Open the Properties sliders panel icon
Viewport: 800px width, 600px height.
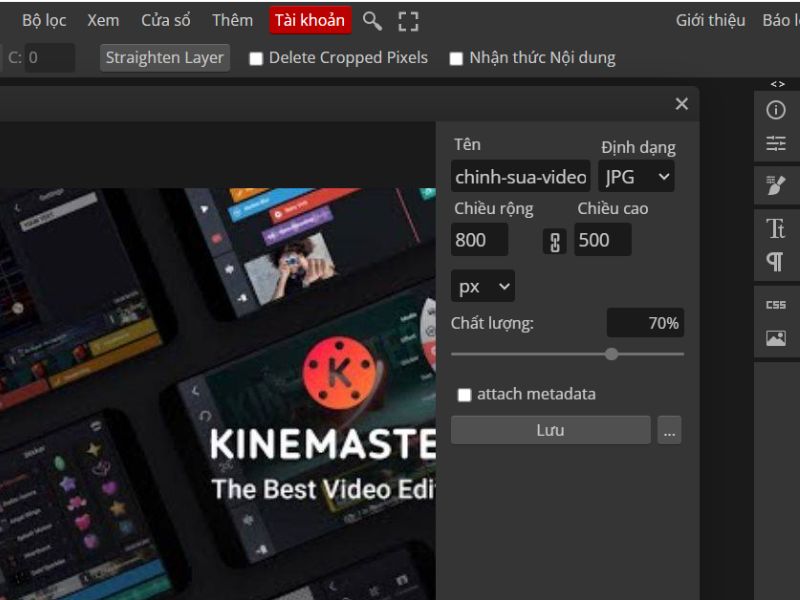(776, 143)
